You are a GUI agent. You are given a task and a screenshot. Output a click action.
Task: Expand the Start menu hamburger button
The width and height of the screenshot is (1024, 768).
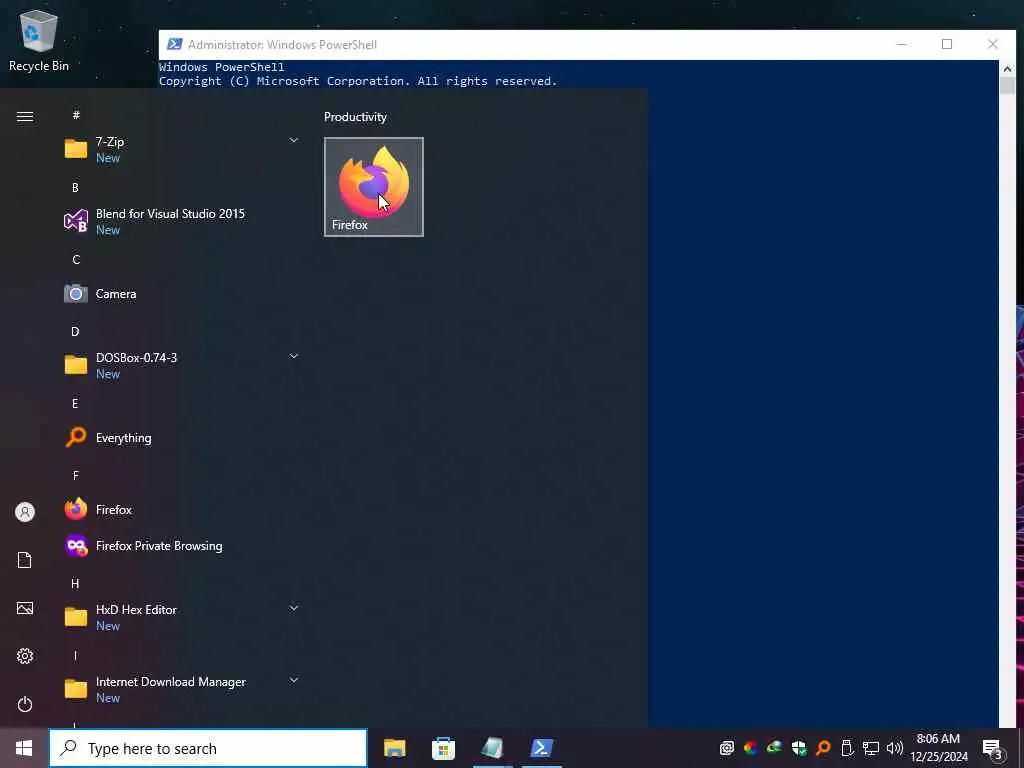25,116
